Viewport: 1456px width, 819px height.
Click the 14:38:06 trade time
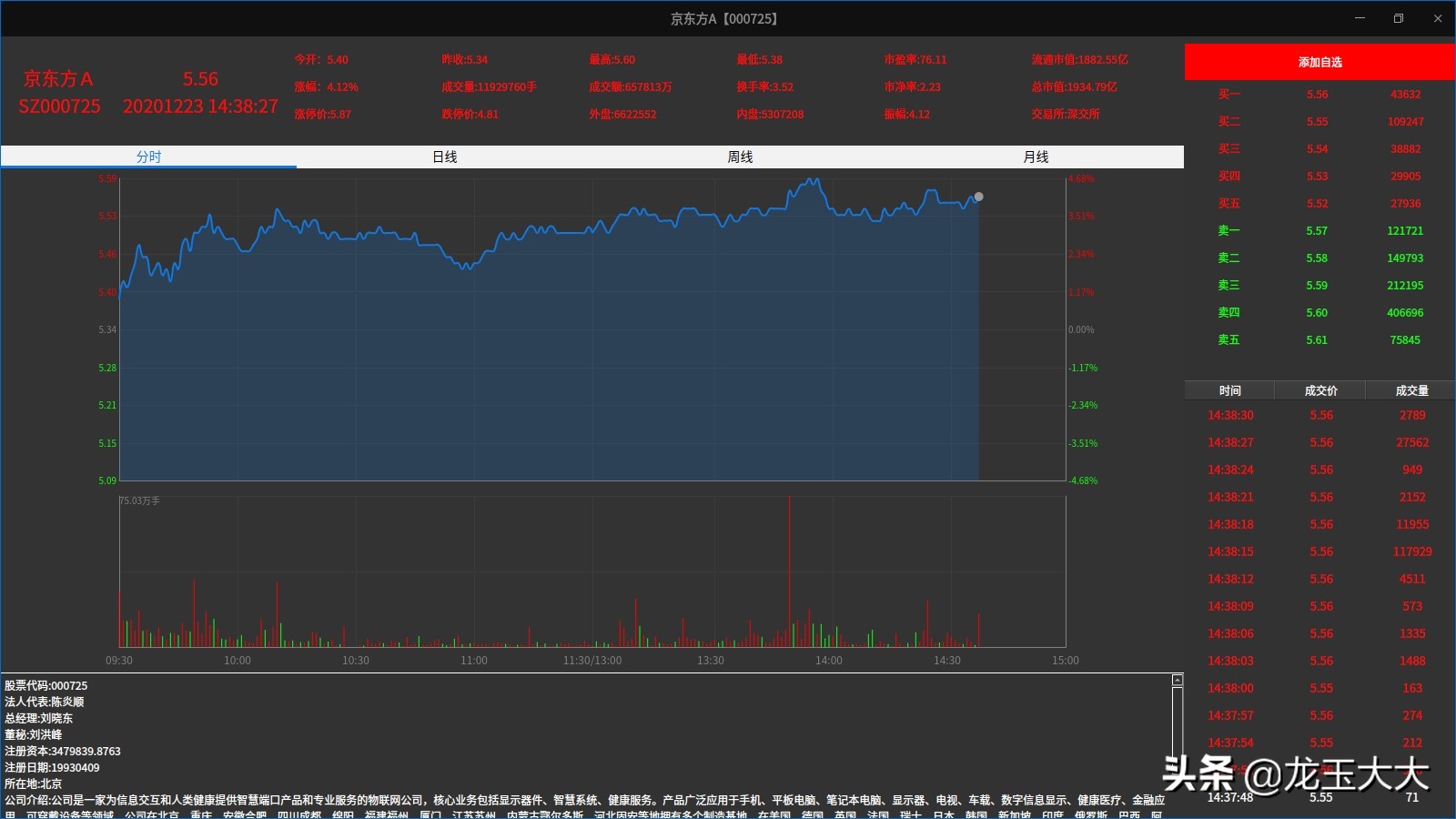click(1230, 633)
